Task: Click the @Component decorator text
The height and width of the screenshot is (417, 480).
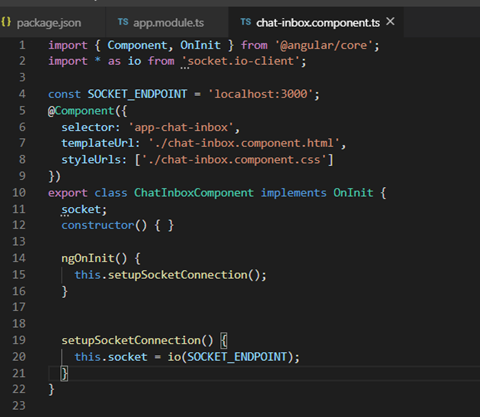Action: tap(81, 111)
